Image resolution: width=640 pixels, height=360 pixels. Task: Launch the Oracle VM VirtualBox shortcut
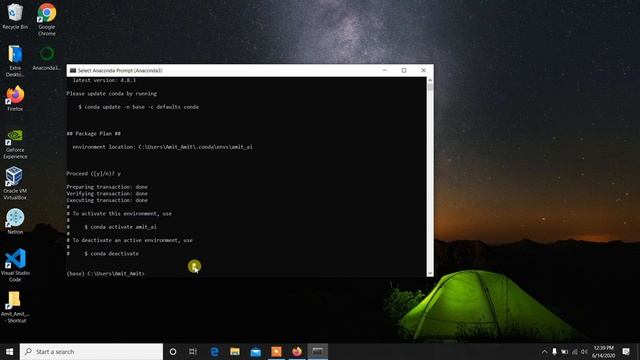click(15, 183)
